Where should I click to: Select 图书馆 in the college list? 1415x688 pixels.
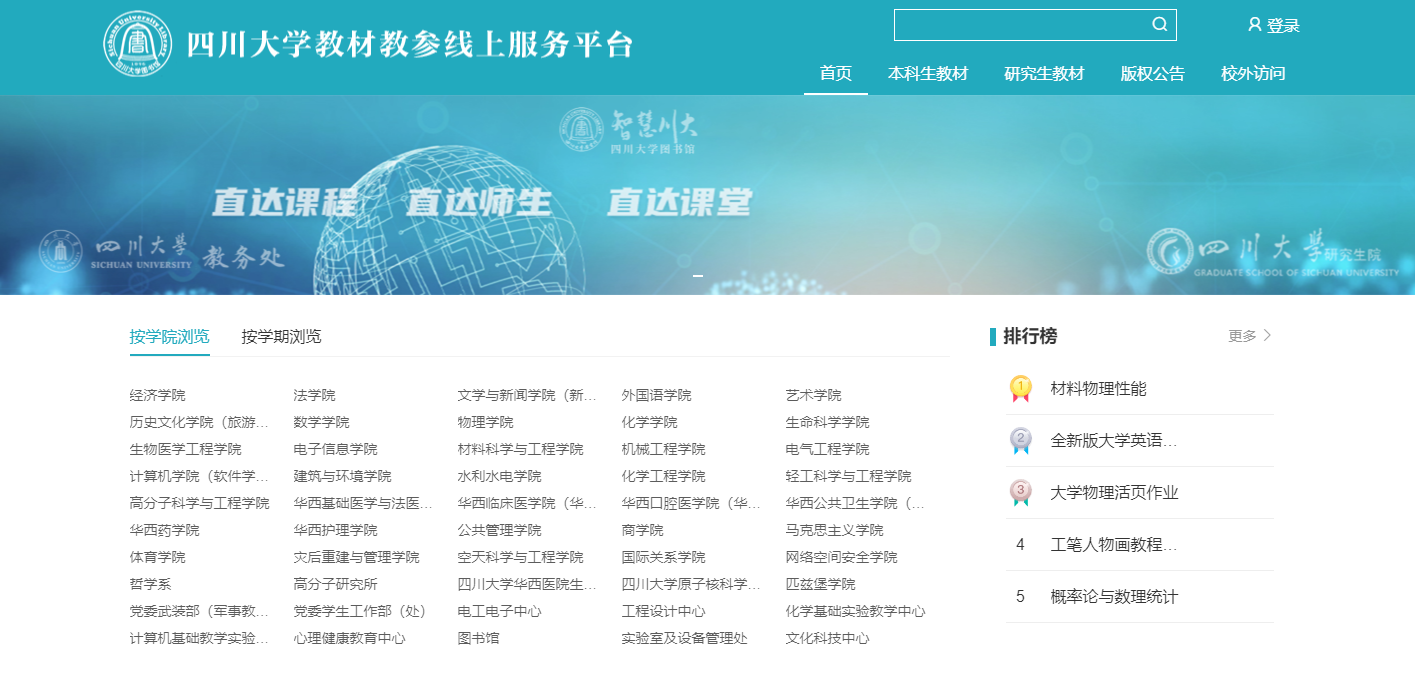479,639
